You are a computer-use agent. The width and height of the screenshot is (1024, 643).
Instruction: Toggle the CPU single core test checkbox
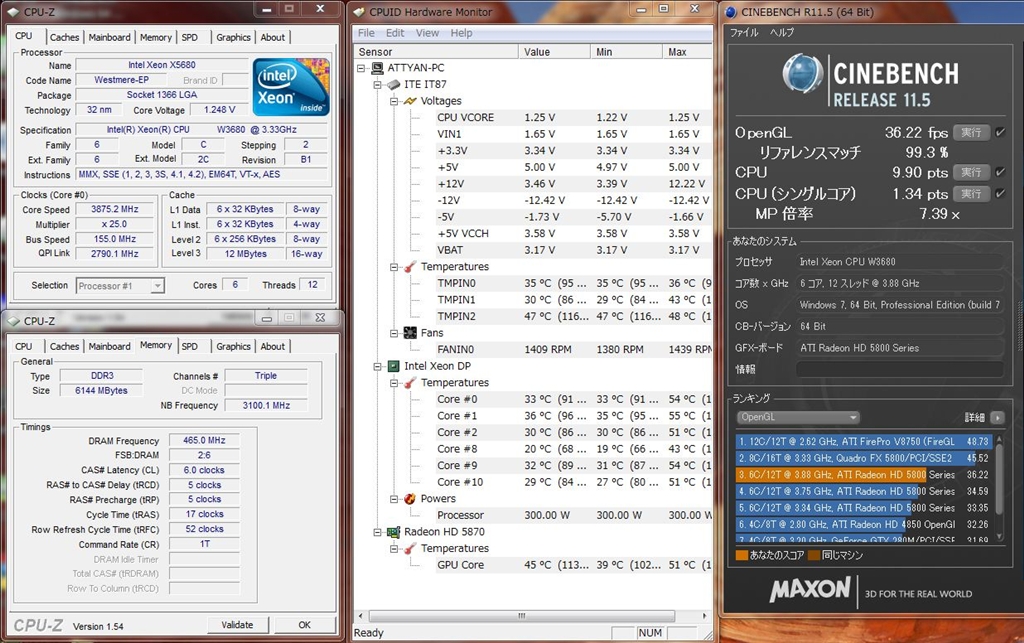pyautogui.click(x=1000, y=194)
